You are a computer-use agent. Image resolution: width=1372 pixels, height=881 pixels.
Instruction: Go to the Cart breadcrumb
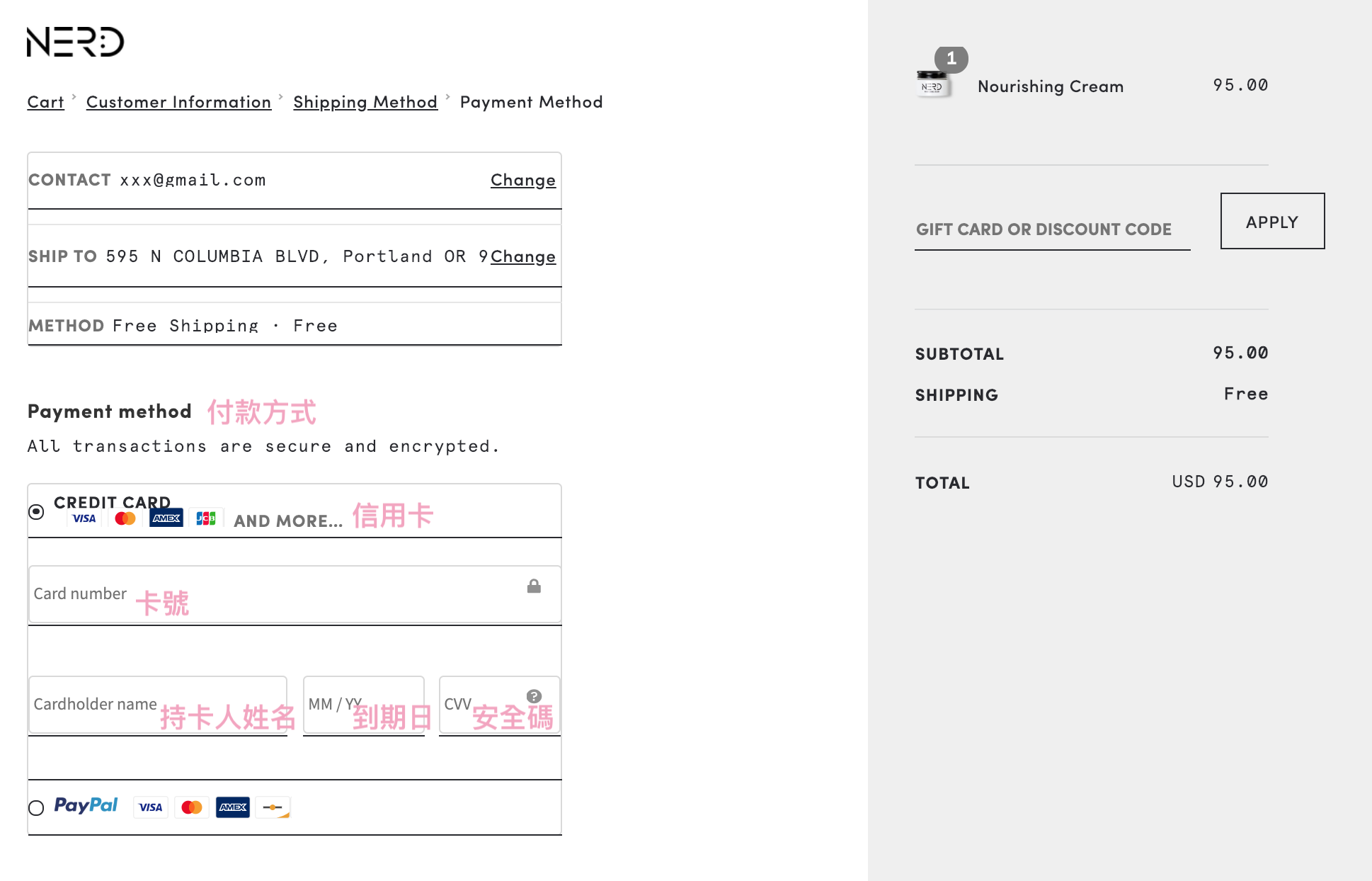[x=45, y=102]
